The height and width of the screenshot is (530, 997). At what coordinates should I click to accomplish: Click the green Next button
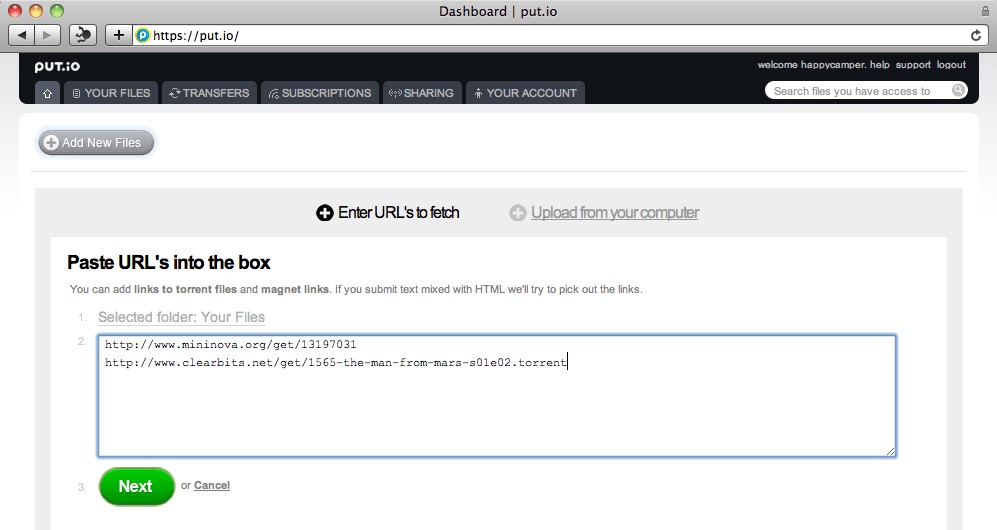pyautogui.click(x=137, y=486)
